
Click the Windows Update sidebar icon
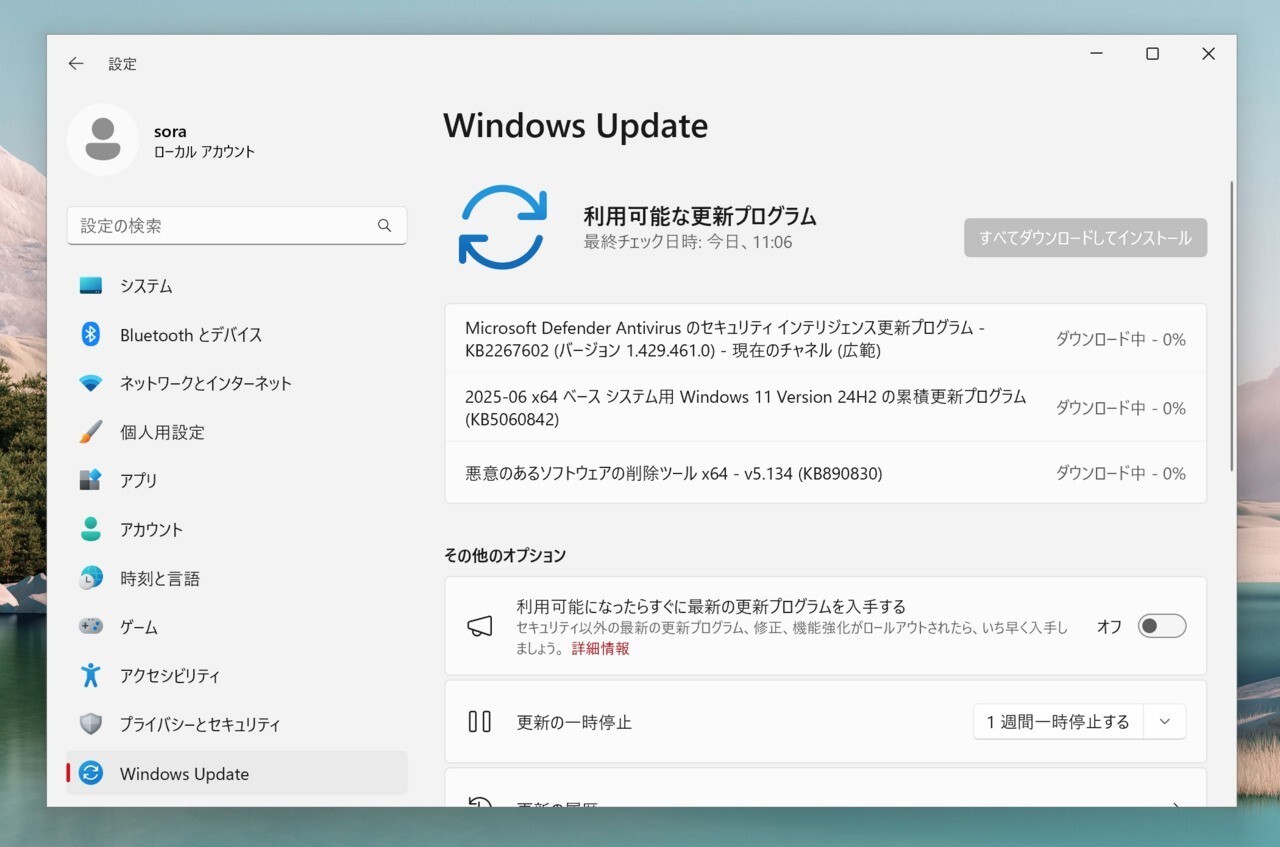point(91,773)
